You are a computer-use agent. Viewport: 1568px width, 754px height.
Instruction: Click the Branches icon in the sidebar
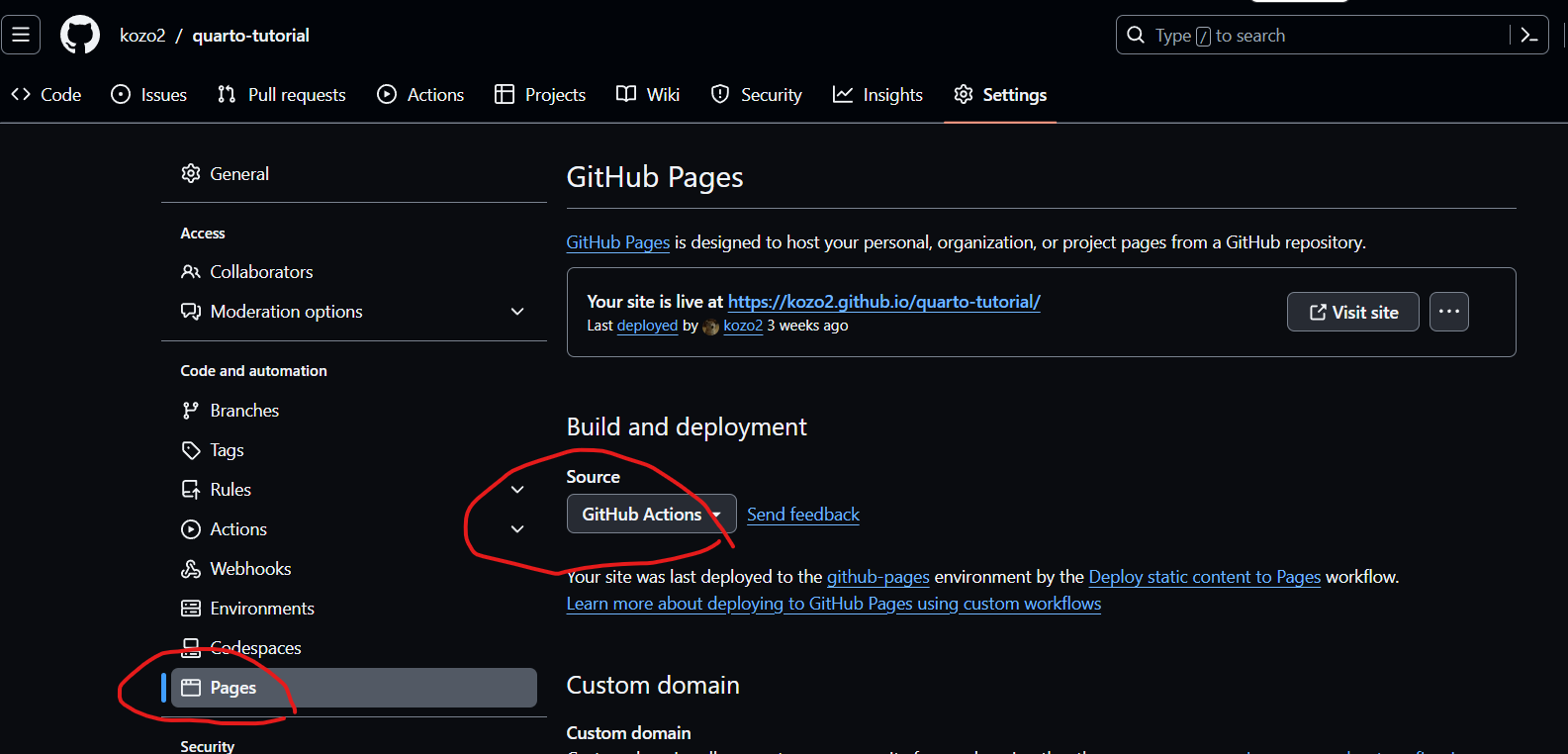point(191,410)
